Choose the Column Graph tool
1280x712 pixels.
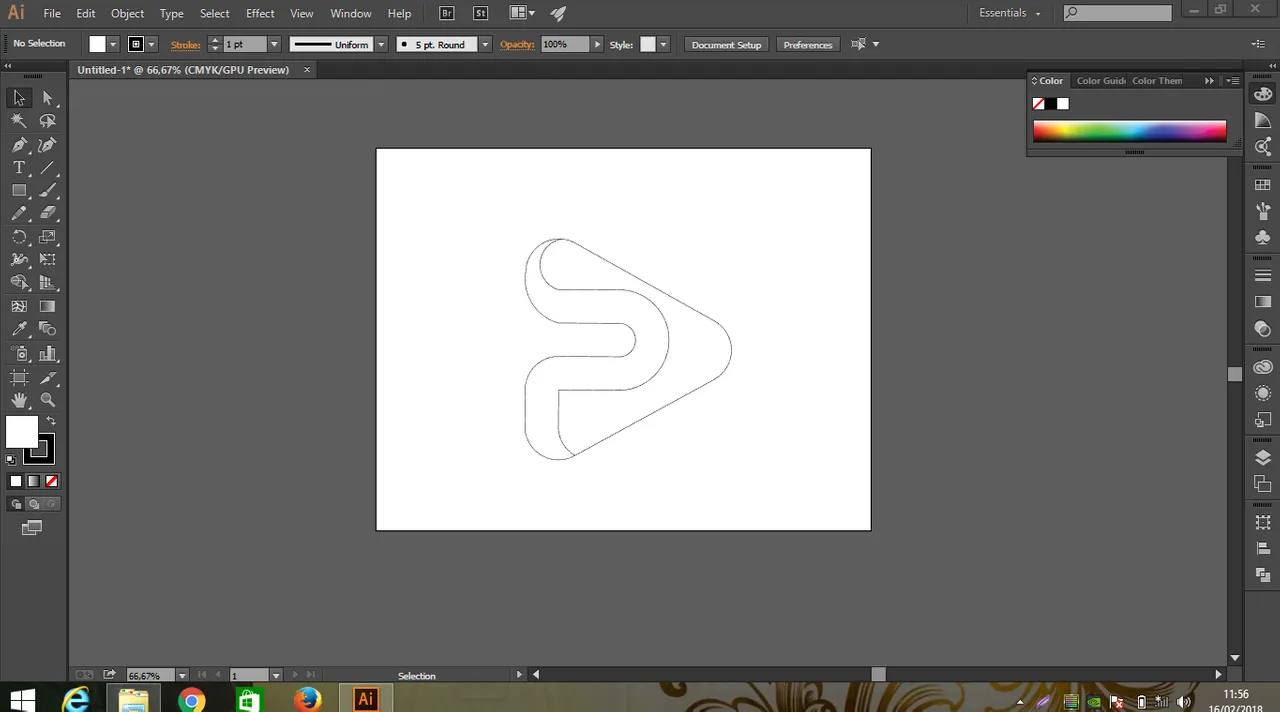[x=47, y=354]
